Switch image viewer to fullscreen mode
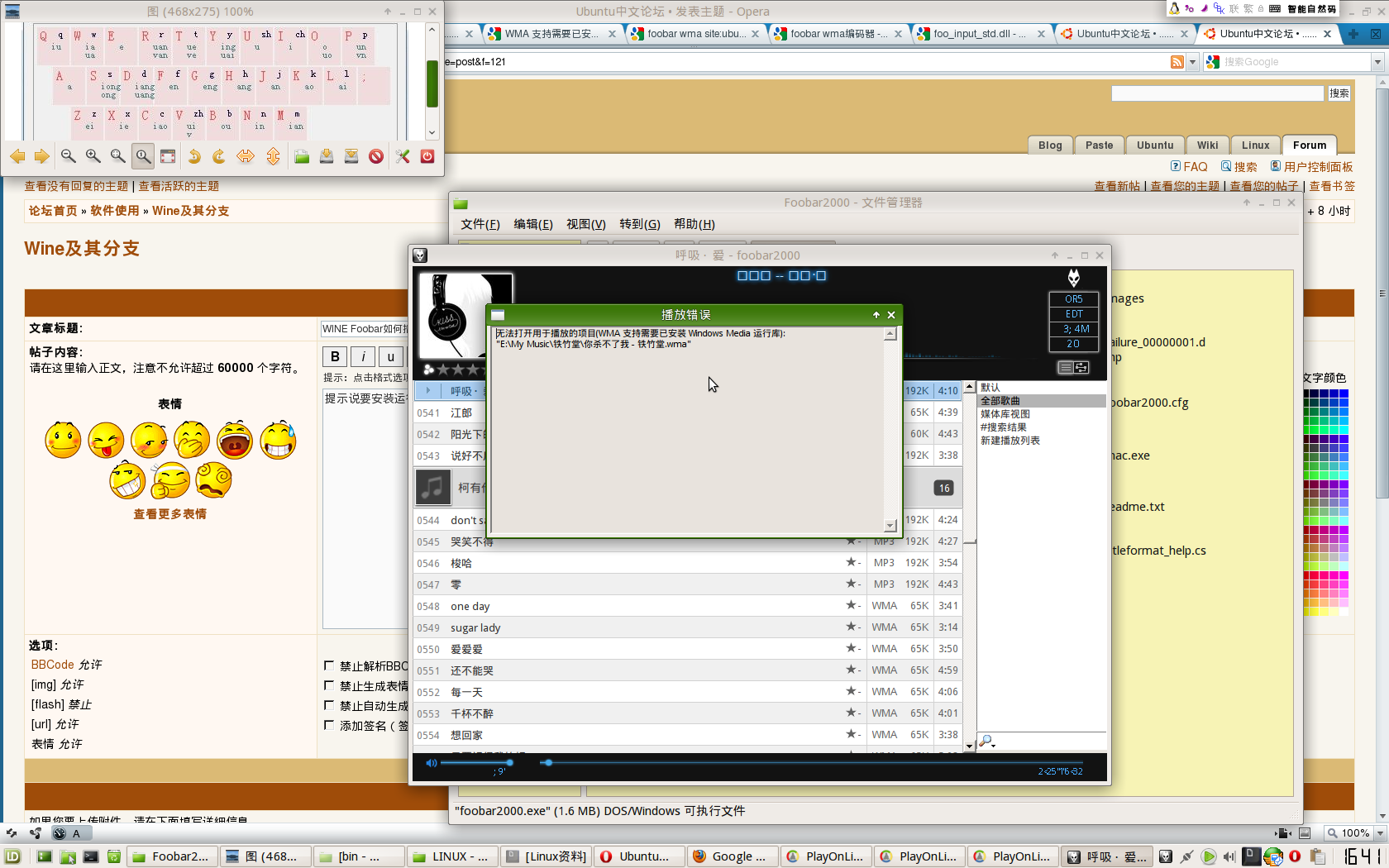 168,156
